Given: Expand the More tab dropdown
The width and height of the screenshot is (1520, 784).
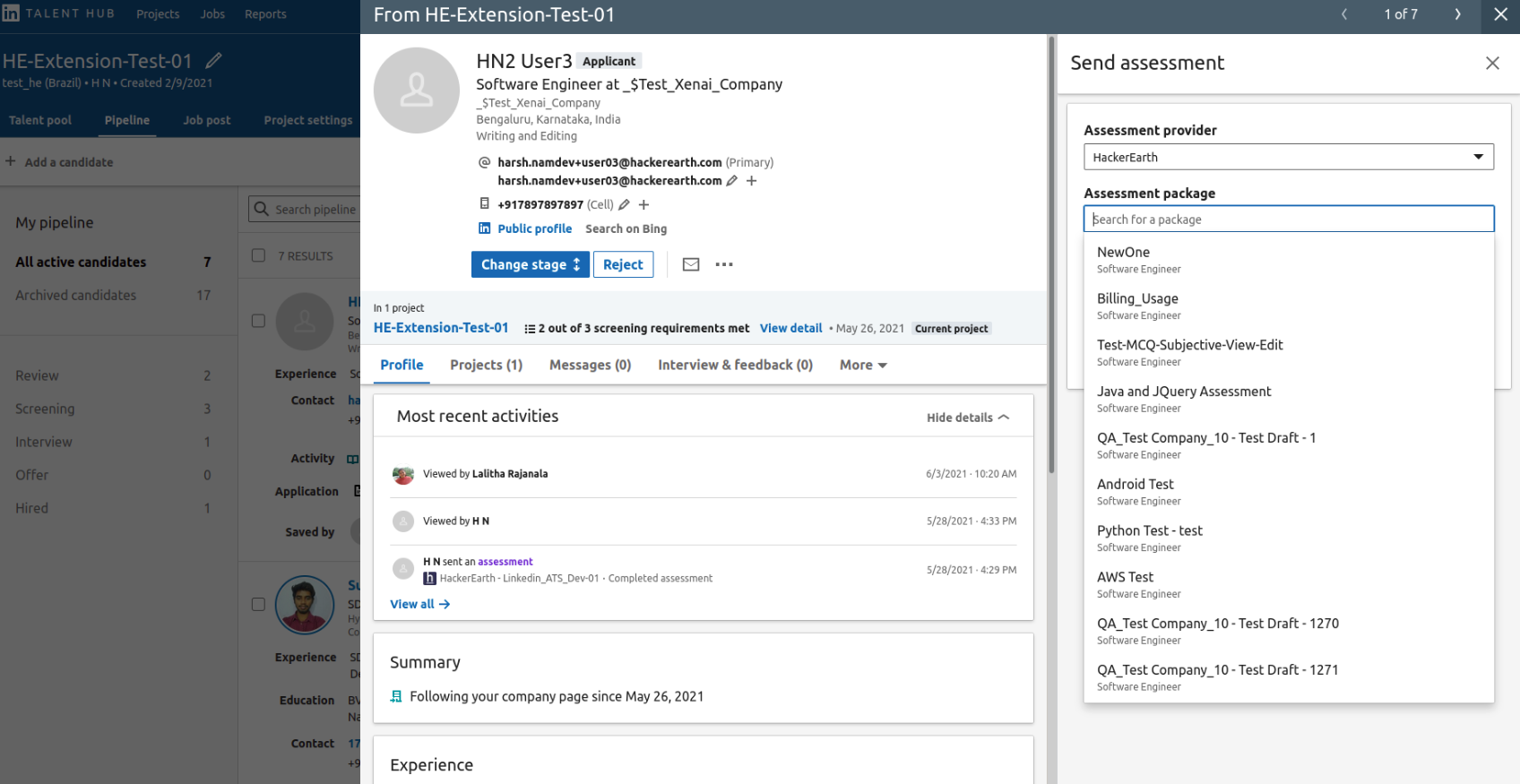Looking at the screenshot, I should [x=863, y=366].
